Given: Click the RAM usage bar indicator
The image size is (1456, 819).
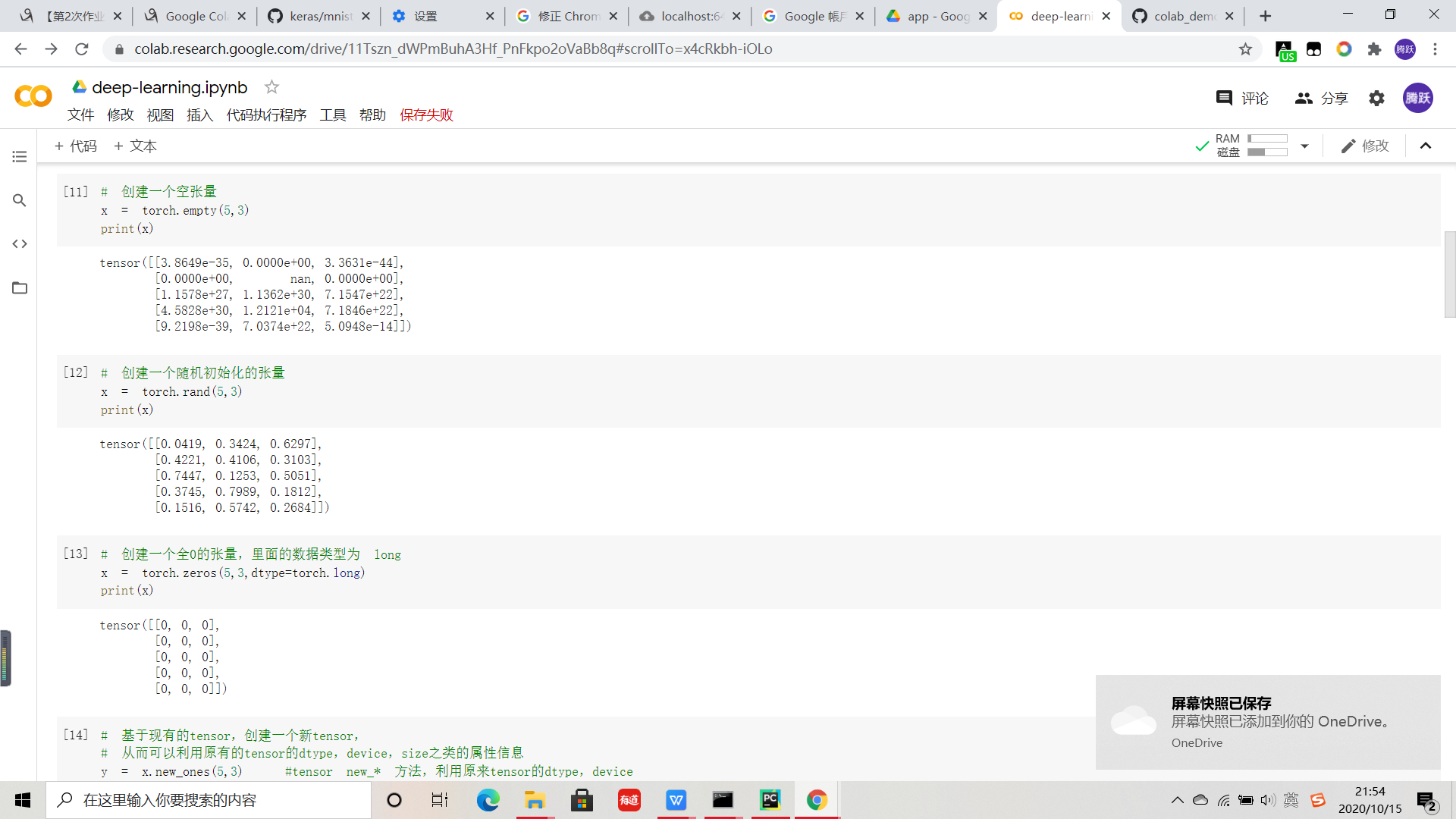Looking at the screenshot, I should pos(1267,139).
